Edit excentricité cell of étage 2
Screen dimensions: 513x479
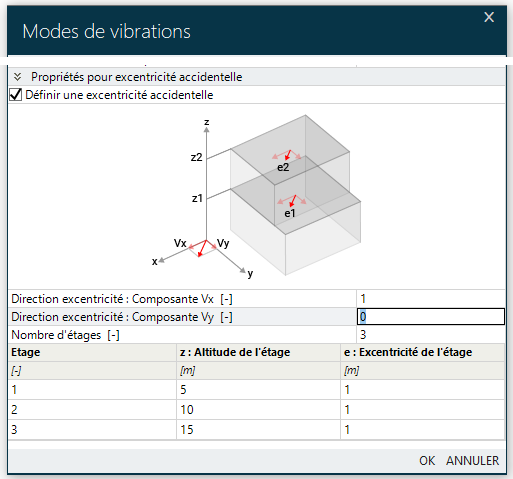(422, 410)
